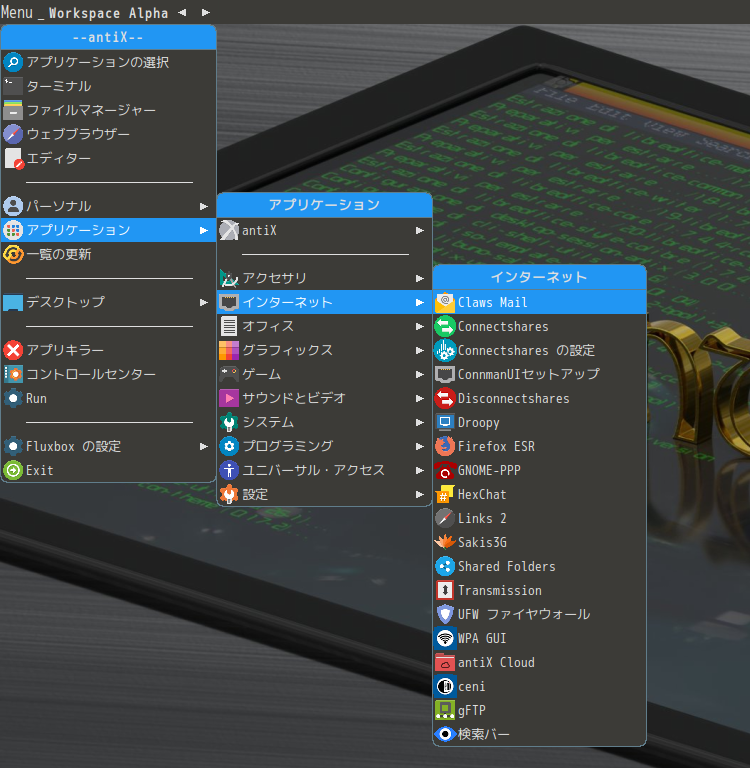Screen dimensions: 750x768
Task: Click the Menu button in the toolbar
Action: [17, 12]
